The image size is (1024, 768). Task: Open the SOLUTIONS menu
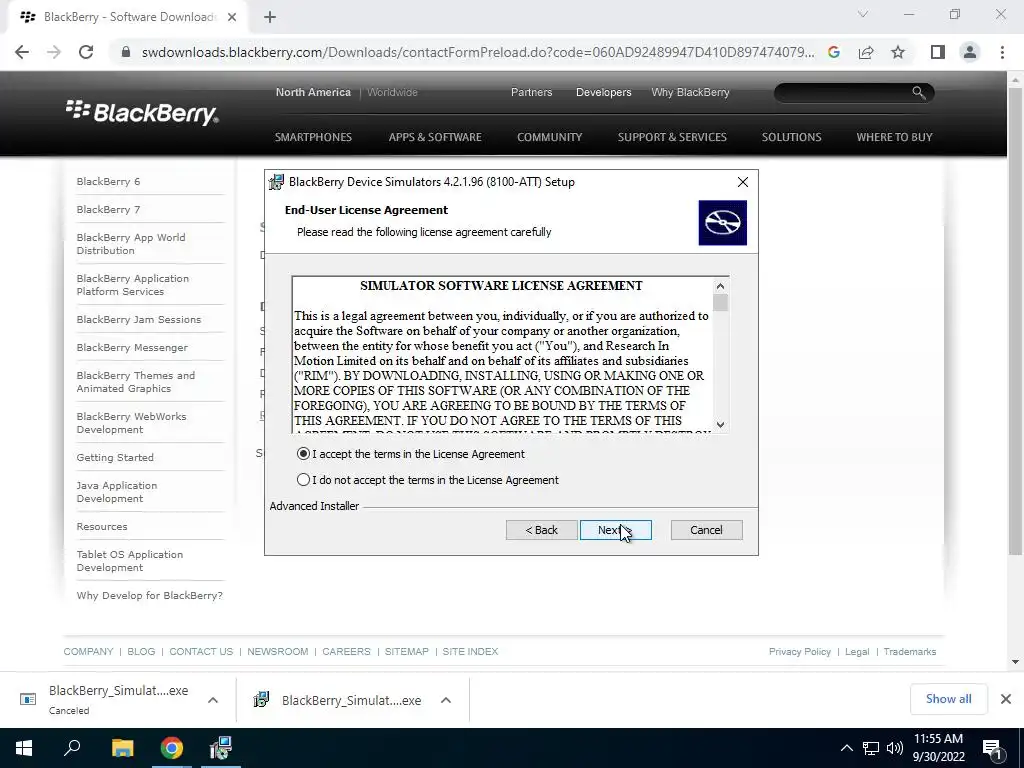pyautogui.click(x=792, y=137)
